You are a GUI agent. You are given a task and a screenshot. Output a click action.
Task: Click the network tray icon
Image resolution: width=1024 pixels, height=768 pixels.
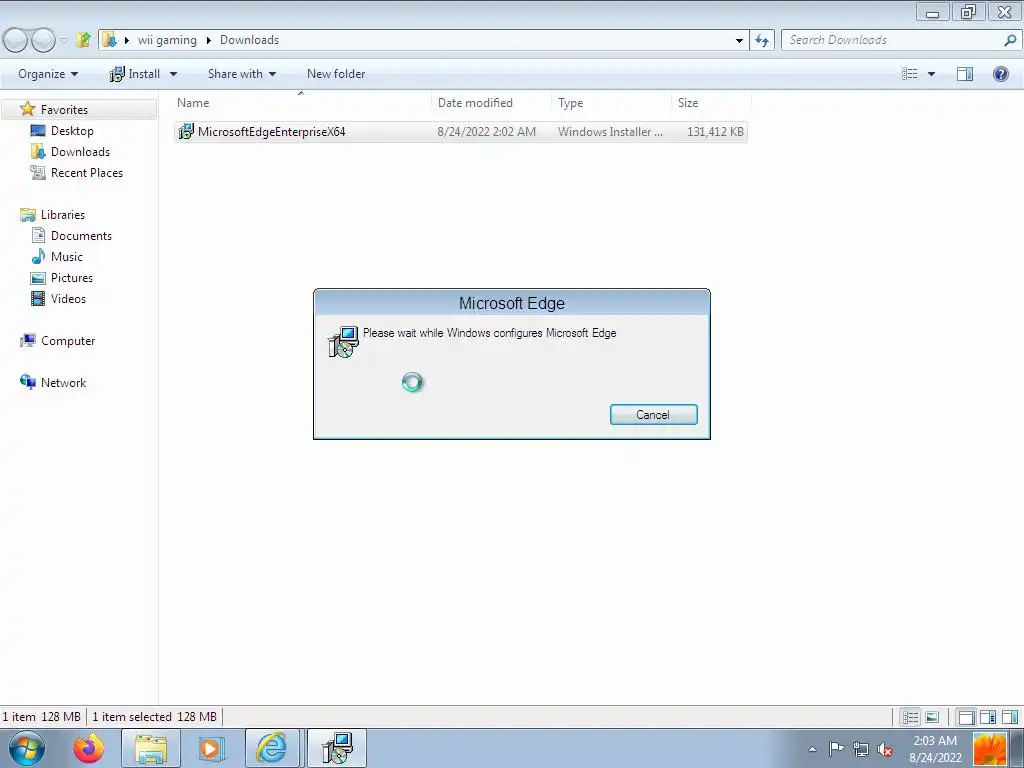861,749
